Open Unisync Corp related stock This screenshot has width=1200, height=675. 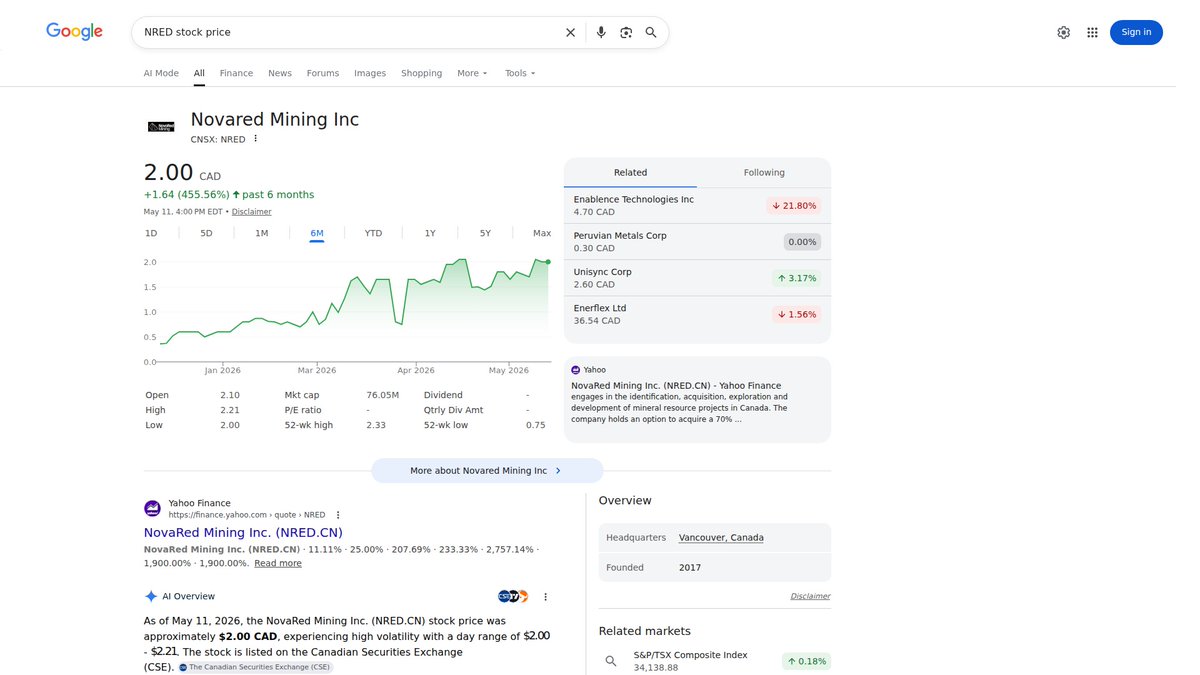coord(697,278)
